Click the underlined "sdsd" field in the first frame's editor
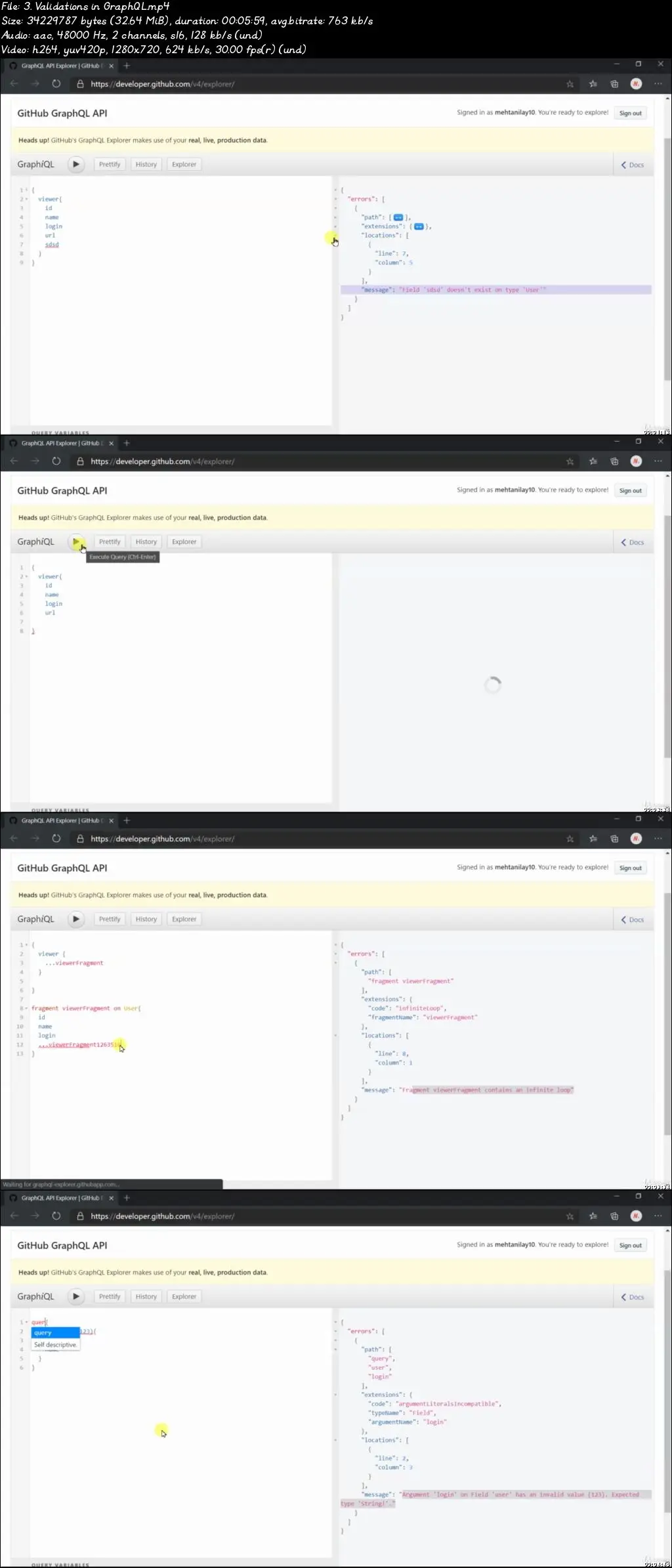Viewport: 672px width, 1568px height. (x=52, y=245)
